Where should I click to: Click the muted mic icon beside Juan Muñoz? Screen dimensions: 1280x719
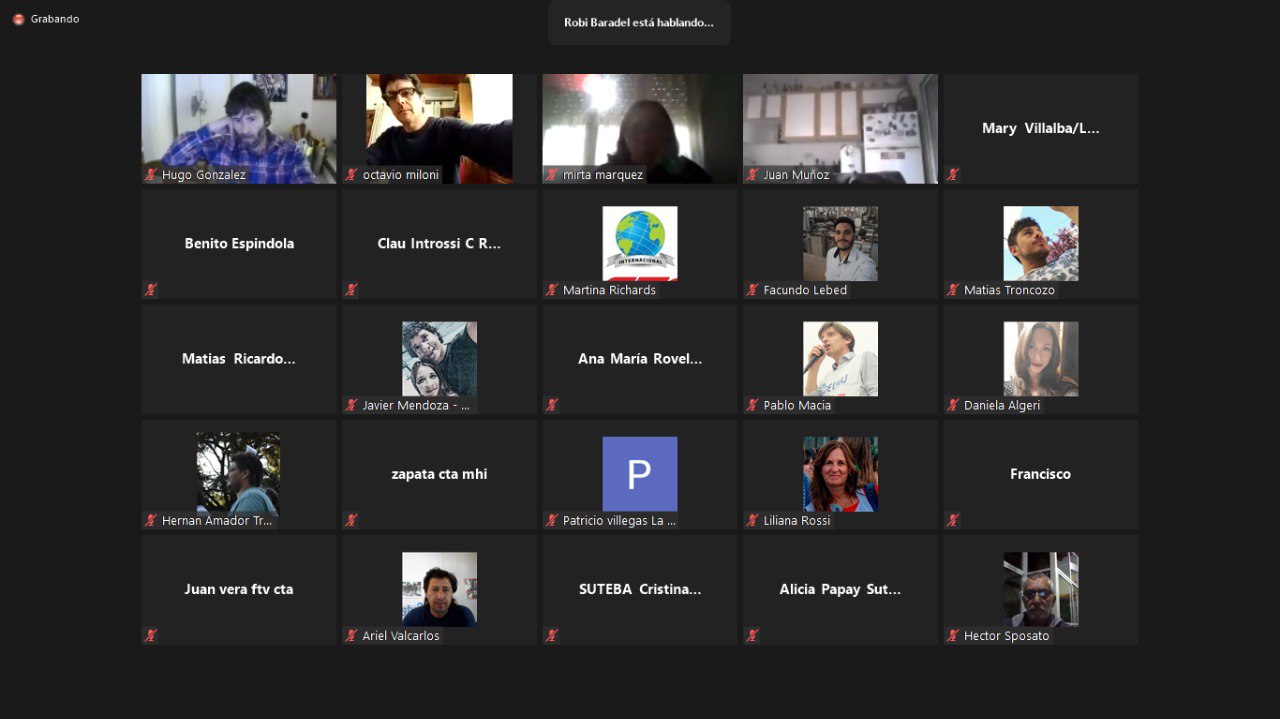tap(753, 175)
